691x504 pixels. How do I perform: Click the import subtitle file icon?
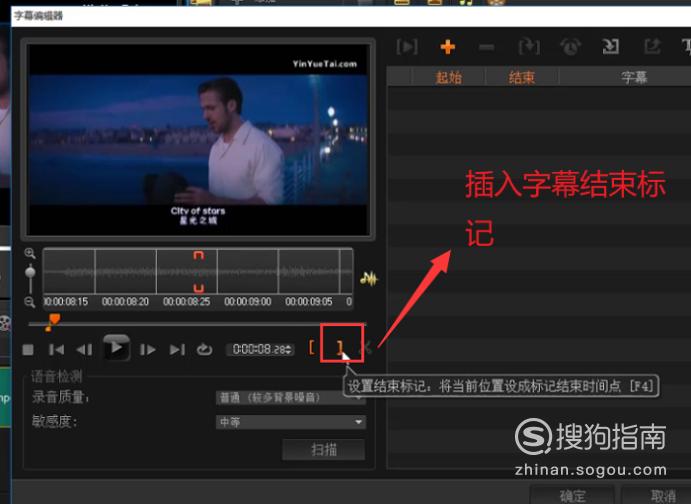tap(610, 47)
